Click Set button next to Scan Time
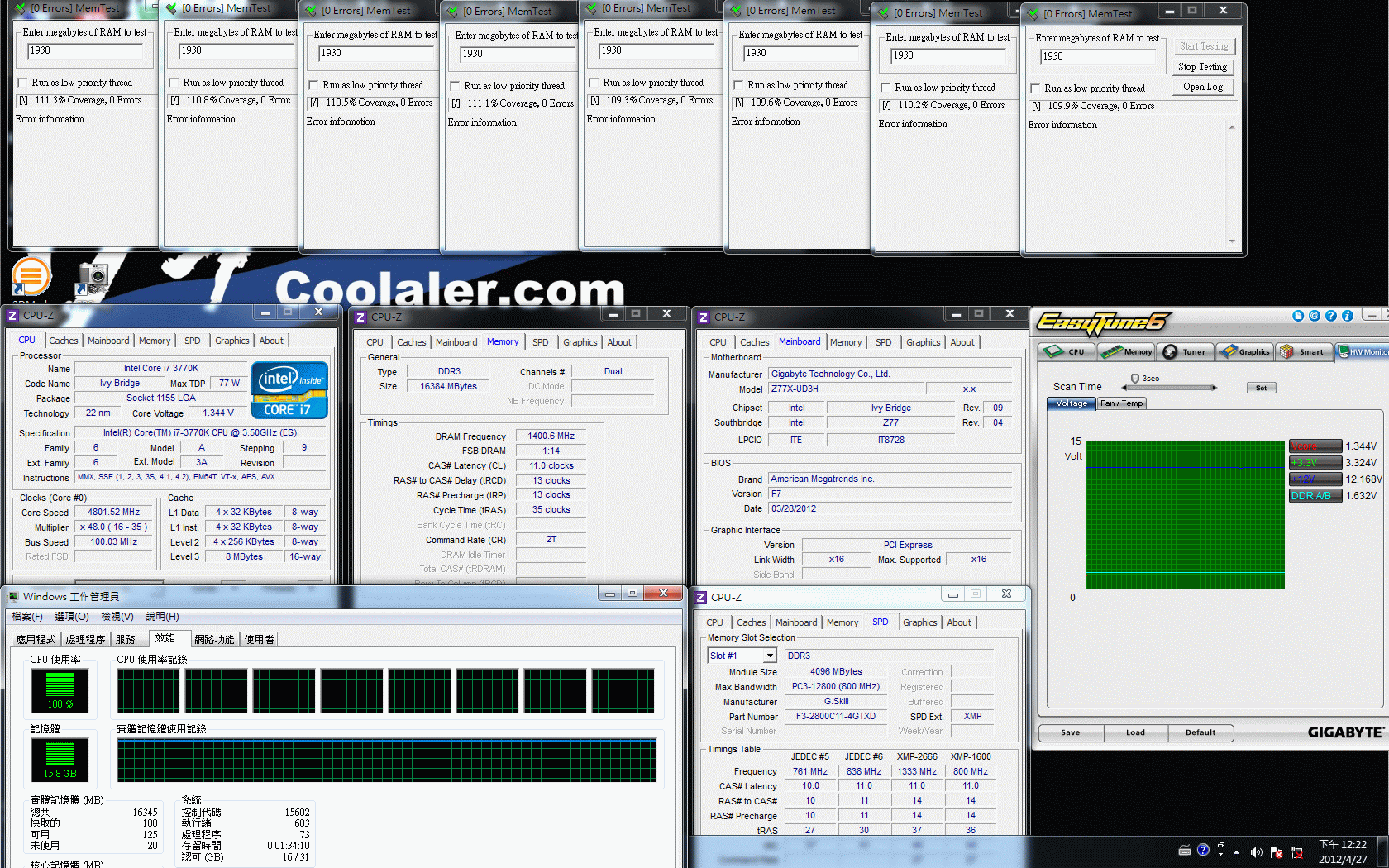 (x=1261, y=388)
